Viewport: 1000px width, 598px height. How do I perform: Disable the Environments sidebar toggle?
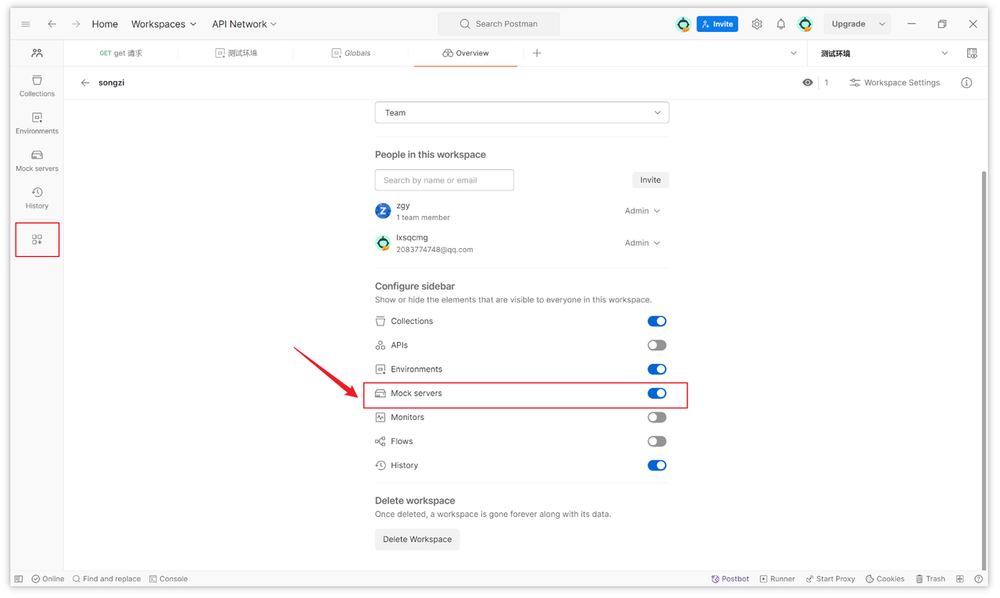657,369
